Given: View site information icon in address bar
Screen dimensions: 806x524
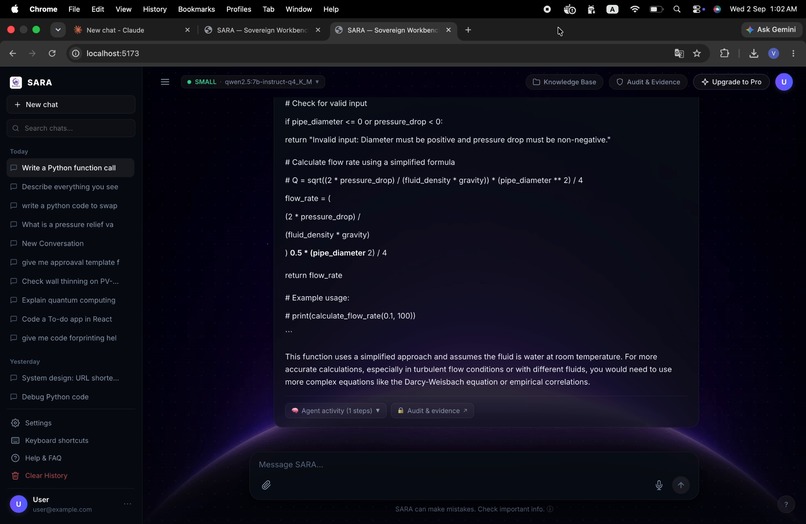Looking at the screenshot, I should 76,53.
